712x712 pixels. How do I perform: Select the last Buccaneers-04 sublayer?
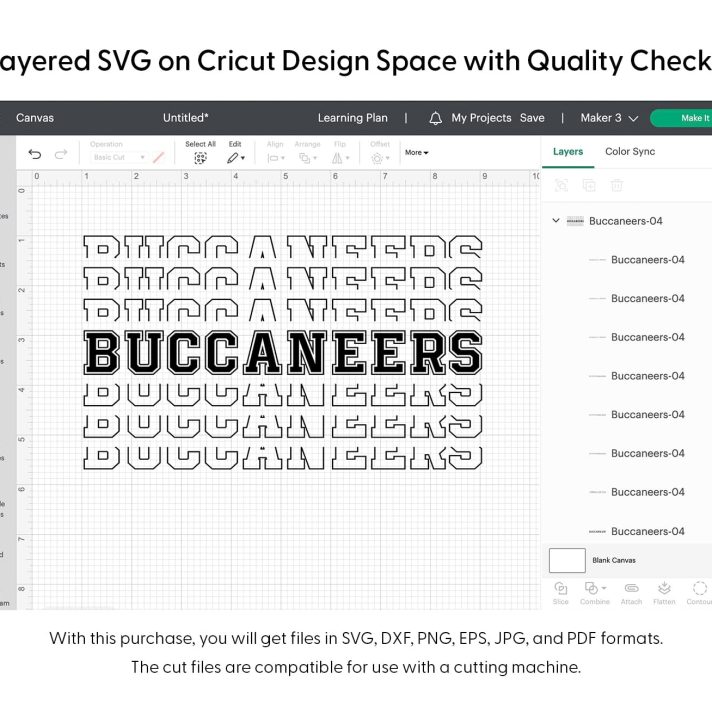(648, 531)
